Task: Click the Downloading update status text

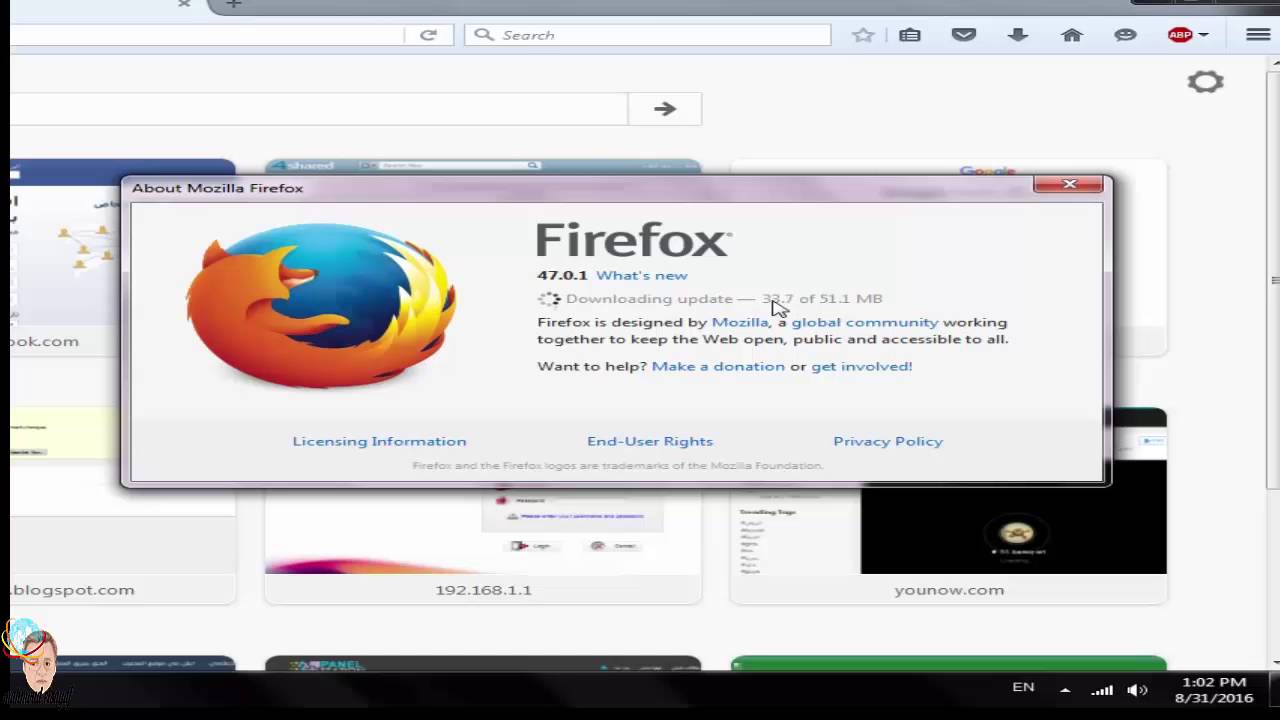Action: click(724, 298)
